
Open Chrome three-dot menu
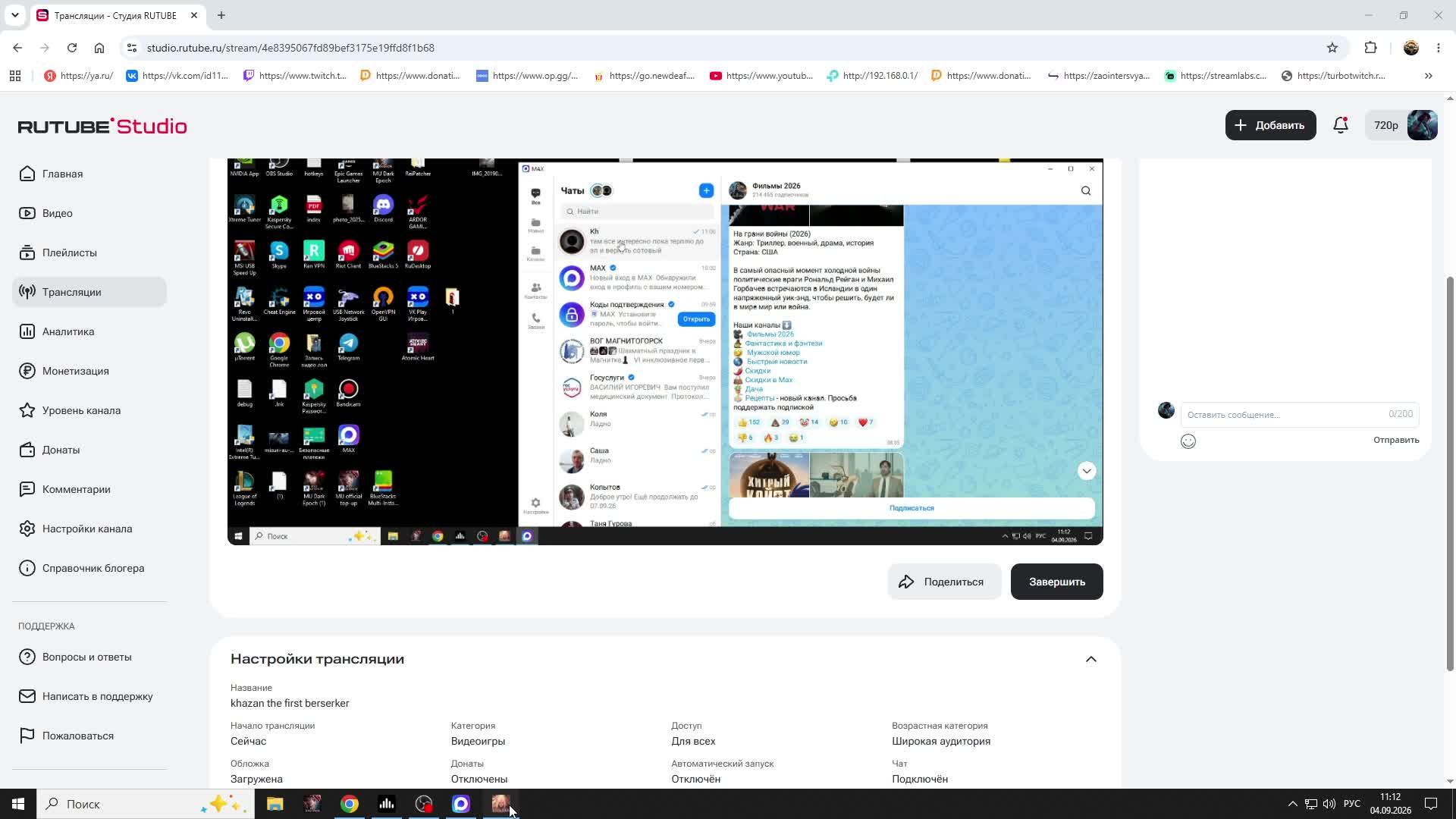(1439, 48)
